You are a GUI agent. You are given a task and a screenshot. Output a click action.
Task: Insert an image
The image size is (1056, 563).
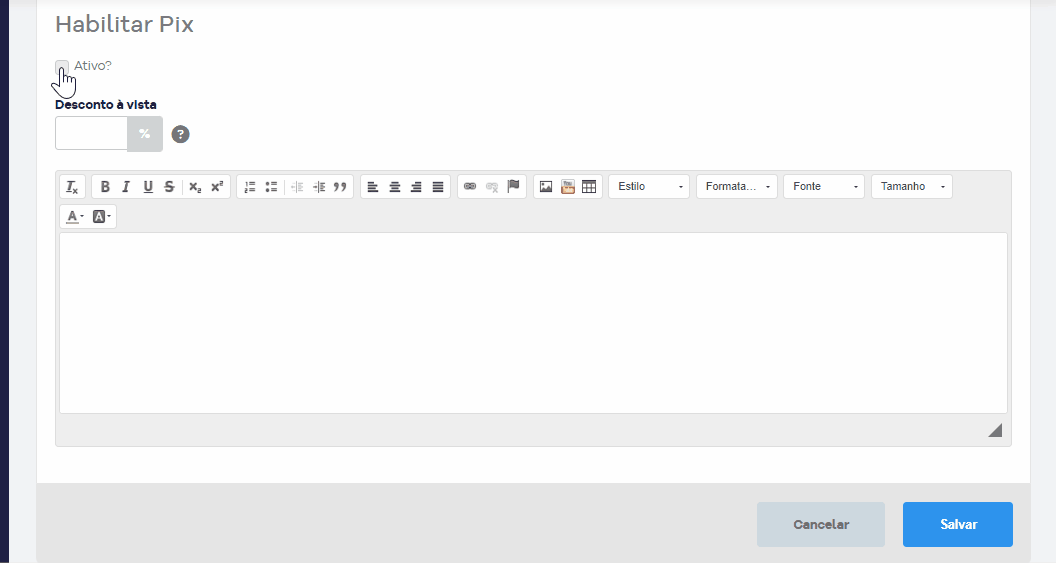click(x=546, y=187)
